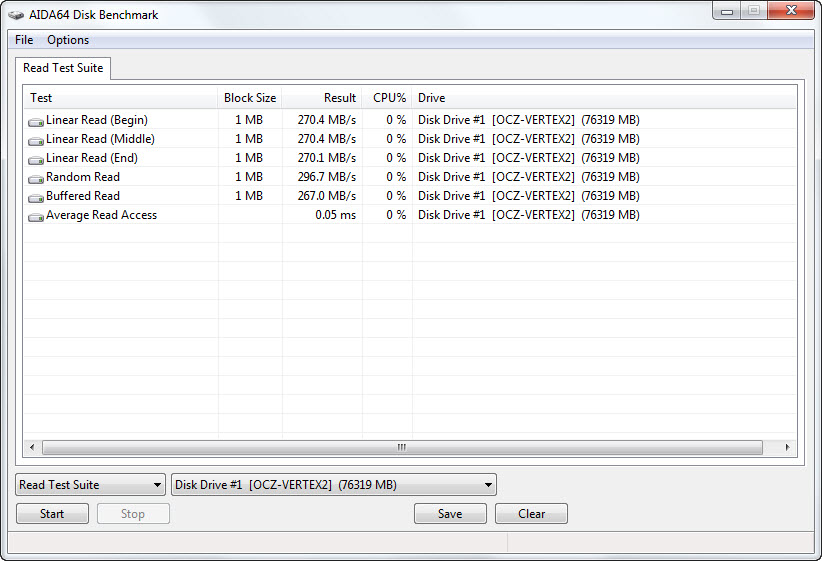The height and width of the screenshot is (561, 822).
Task: Click the Block Size column header
Action: tap(250, 98)
